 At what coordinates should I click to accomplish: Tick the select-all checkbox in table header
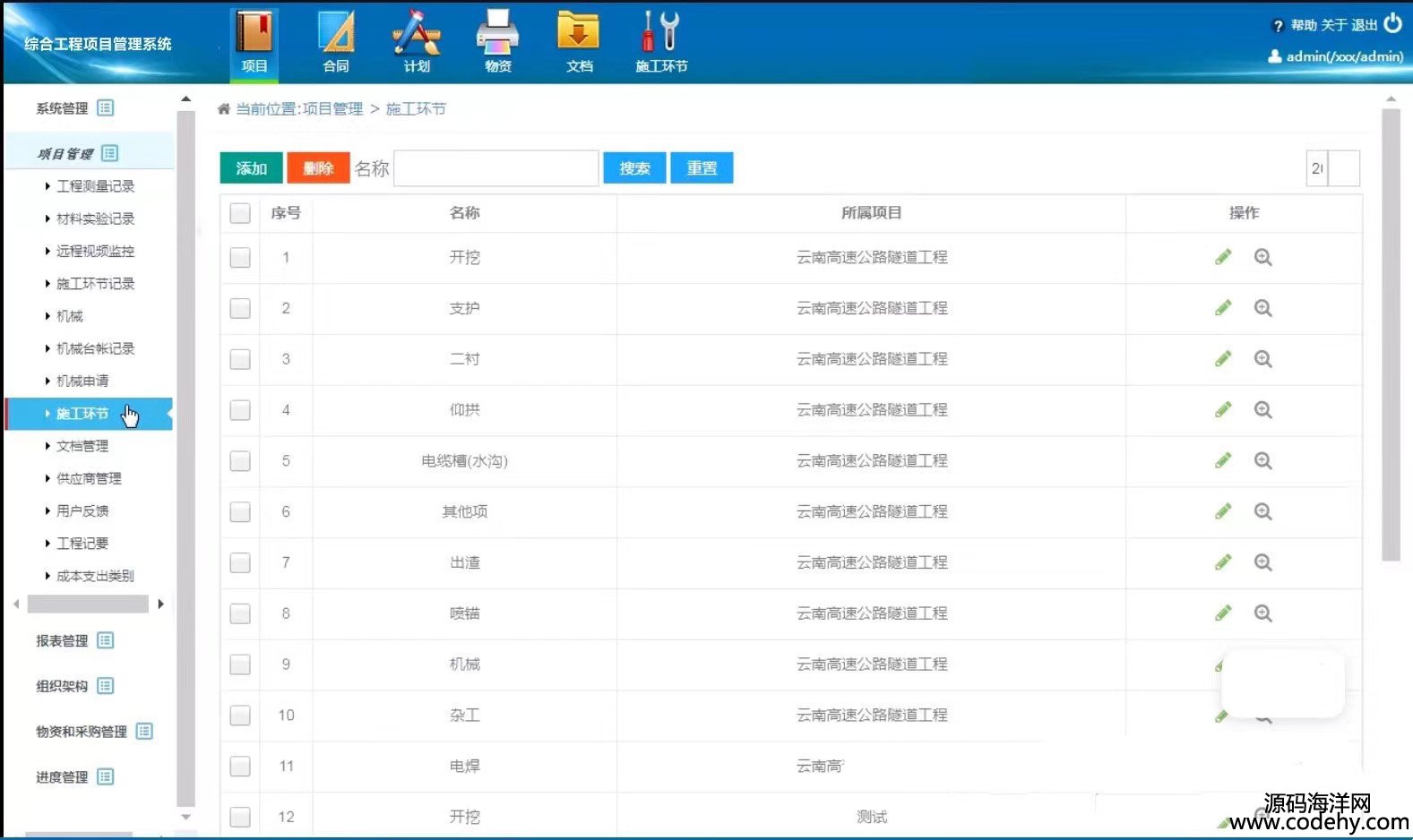point(240,213)
